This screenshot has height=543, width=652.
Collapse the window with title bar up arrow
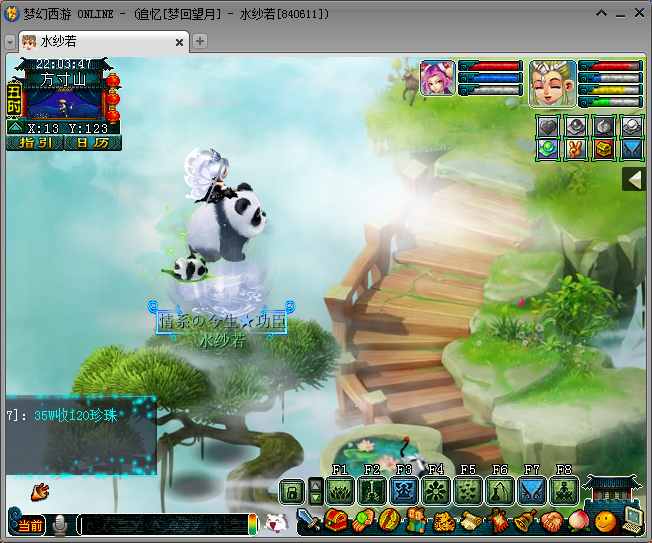pos(601,13)
